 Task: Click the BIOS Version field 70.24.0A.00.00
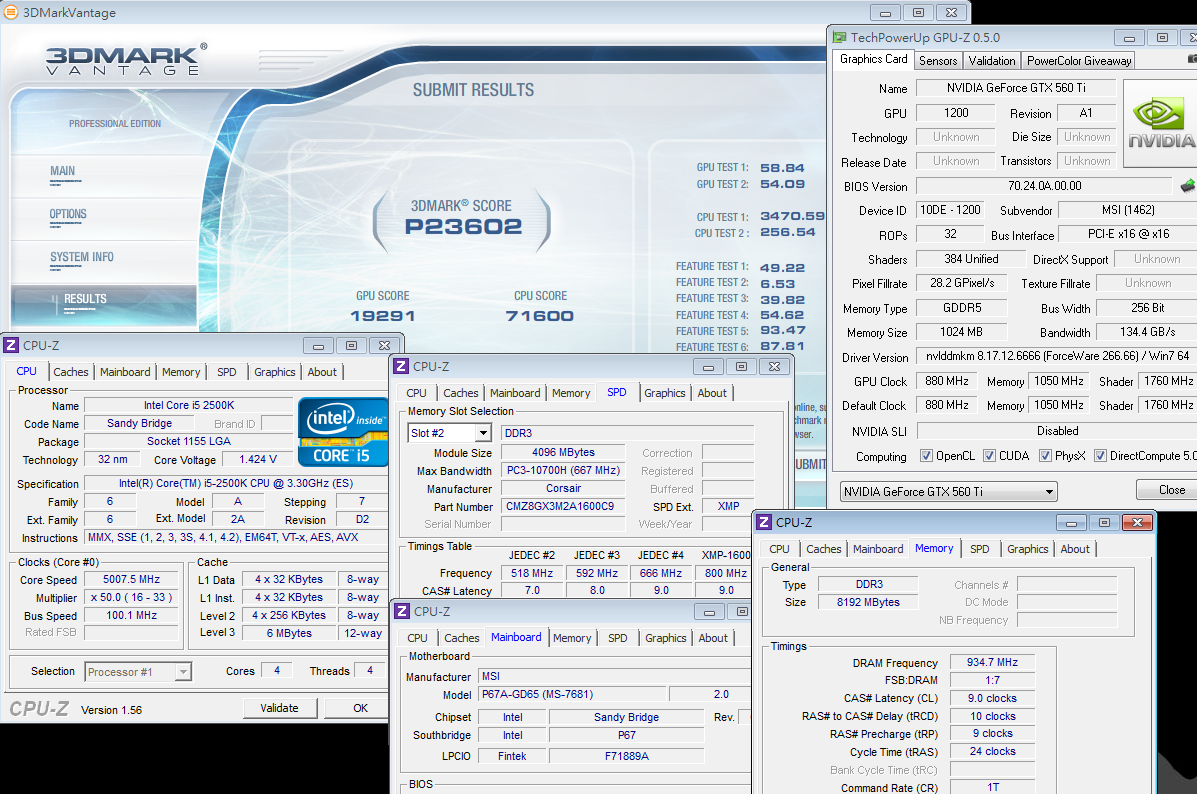click(1044, 186)
